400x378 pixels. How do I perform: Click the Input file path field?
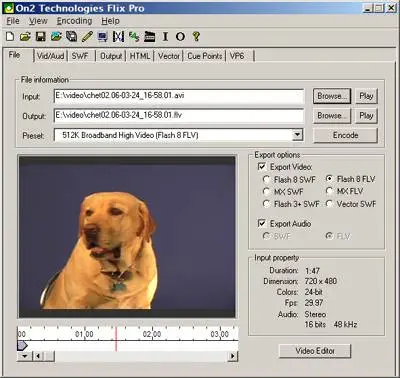tap(179, 96)
